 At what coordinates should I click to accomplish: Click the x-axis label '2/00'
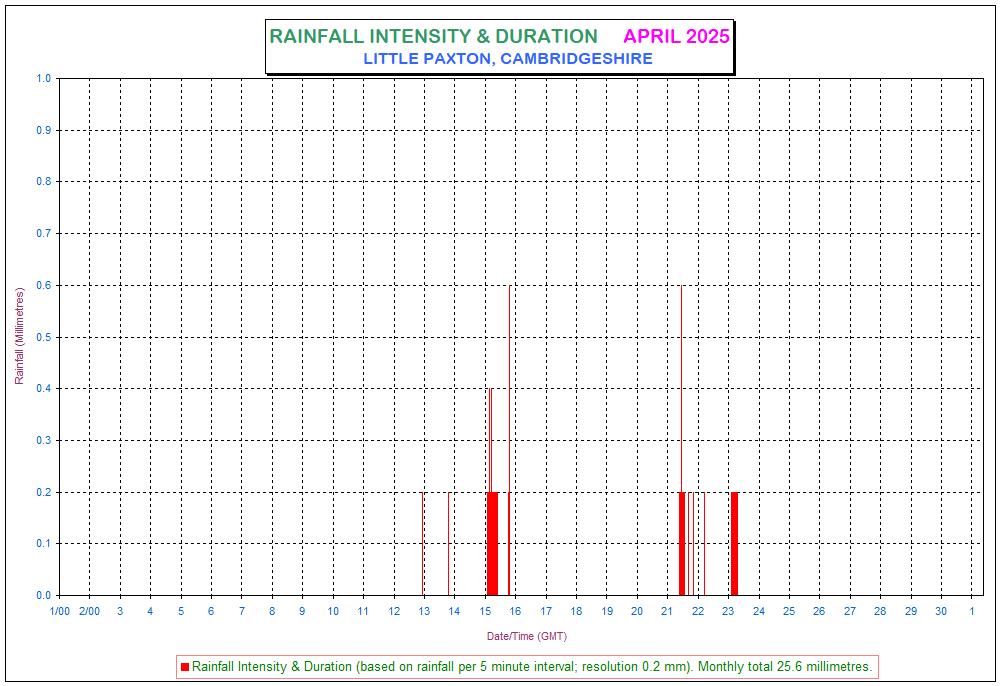(89, 611)
